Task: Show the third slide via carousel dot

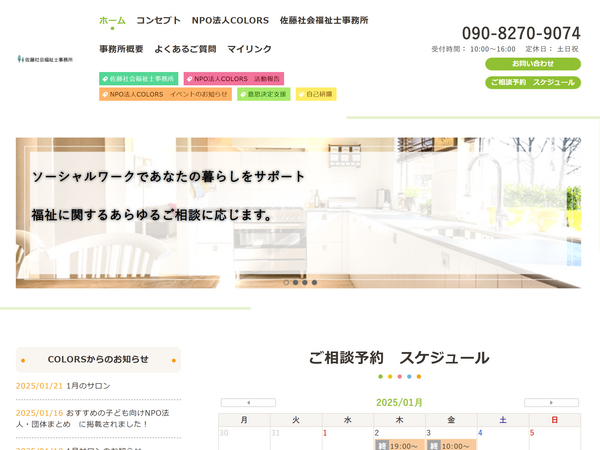Action: (x=305, y=282)
